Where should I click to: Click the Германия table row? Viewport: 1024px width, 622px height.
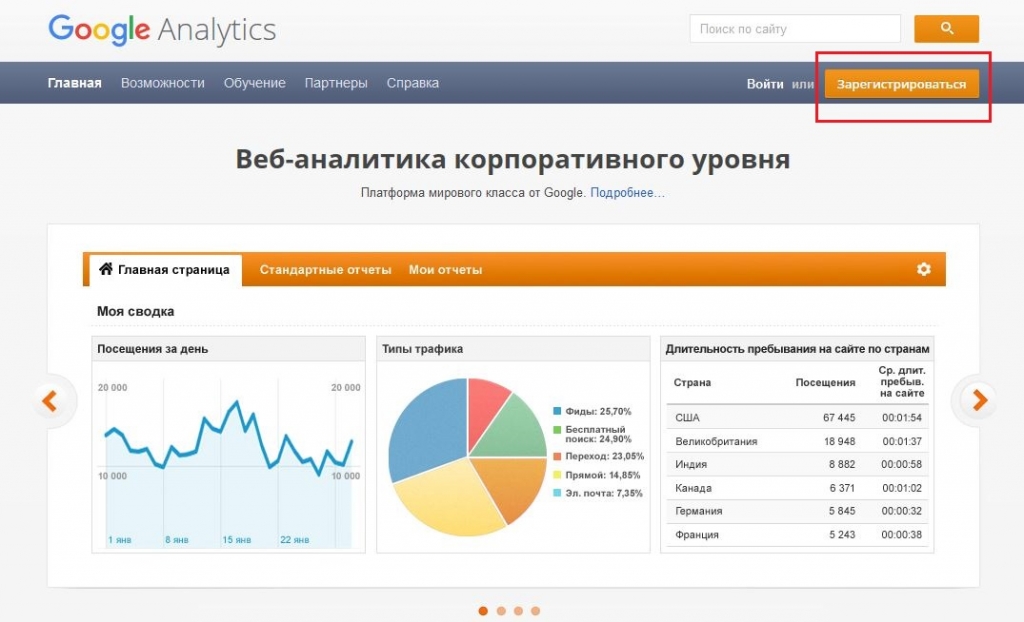click(797, 511)
